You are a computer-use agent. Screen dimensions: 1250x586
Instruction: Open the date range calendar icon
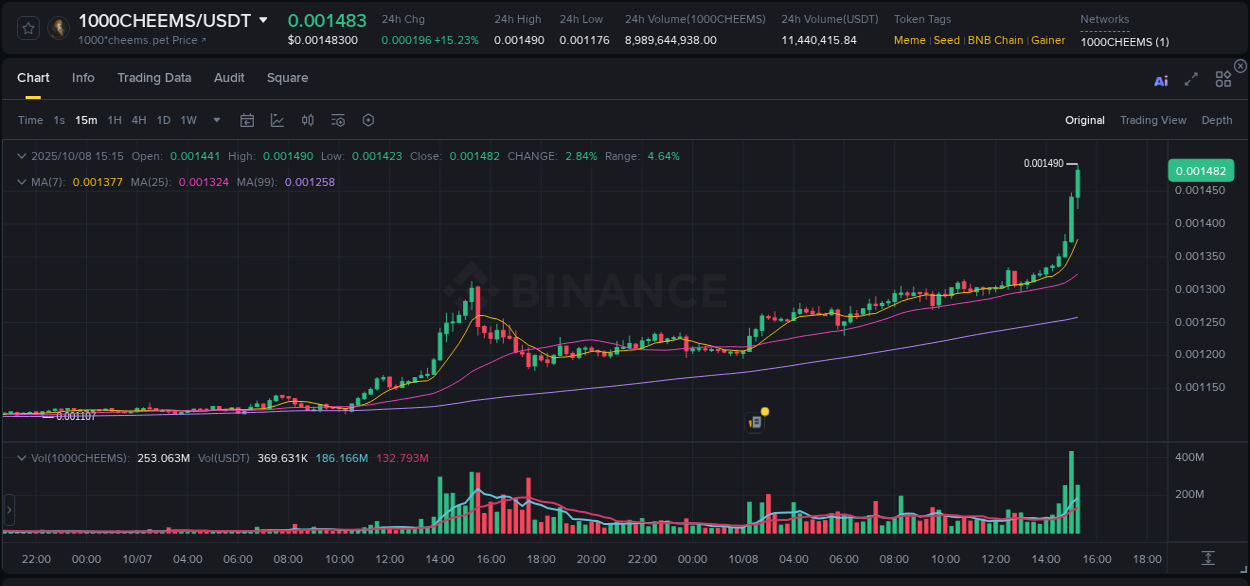[x=247, y=120]
